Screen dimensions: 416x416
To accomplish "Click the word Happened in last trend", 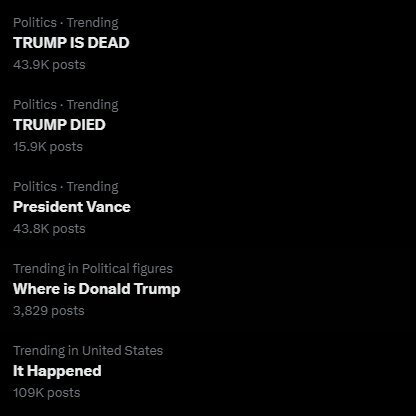I will click(64, 371).
